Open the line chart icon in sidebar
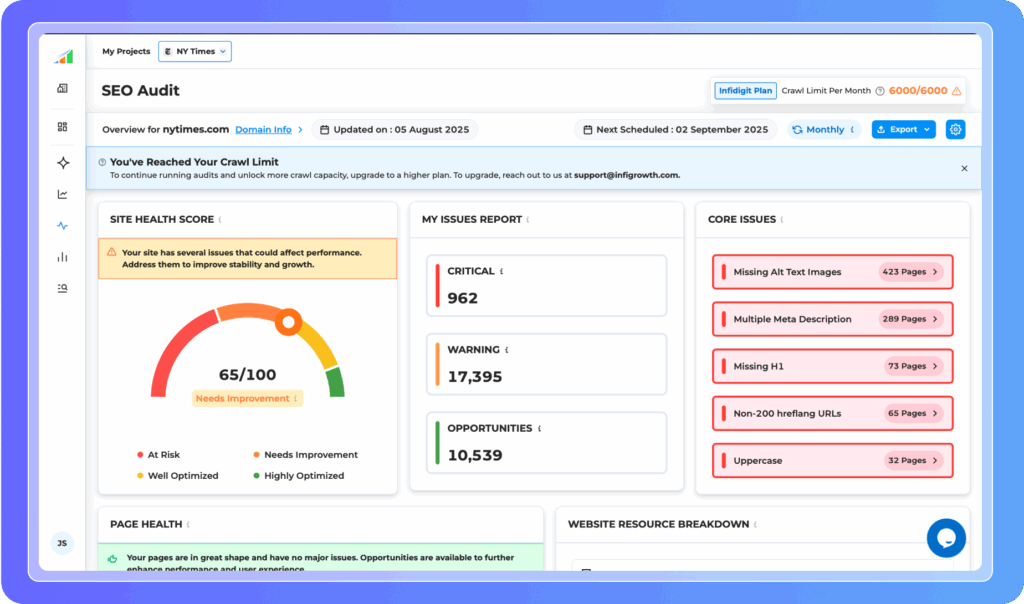 (x=63, y=194)
